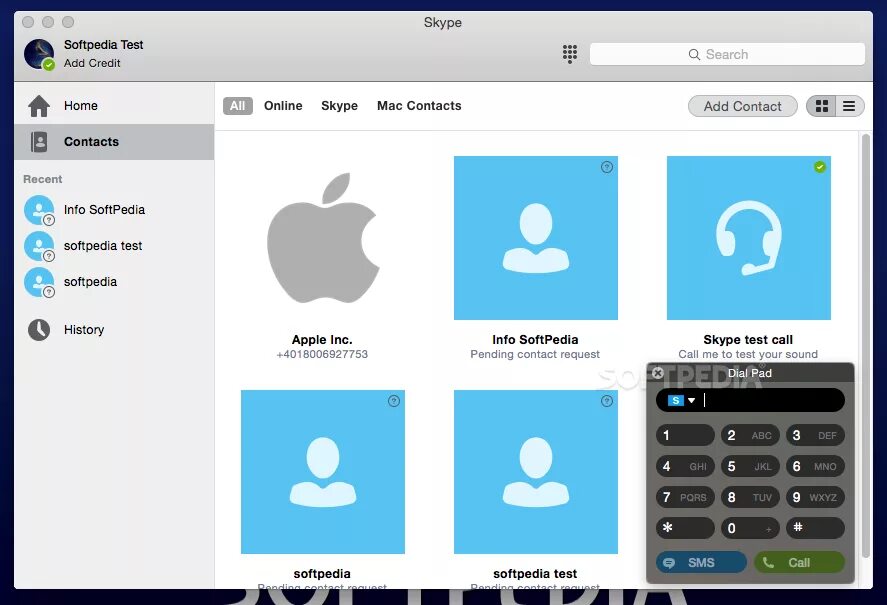Dial digit 7 PQRS on the Dial Pad
The height and width of the screenshot is (605, 887).
click(685, 497)
